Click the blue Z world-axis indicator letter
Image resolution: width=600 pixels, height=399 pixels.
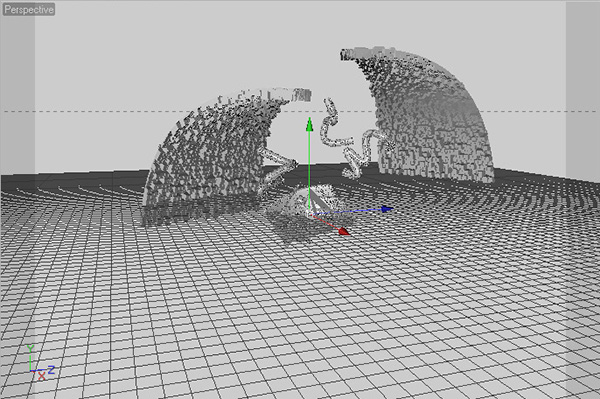(51, 370)
